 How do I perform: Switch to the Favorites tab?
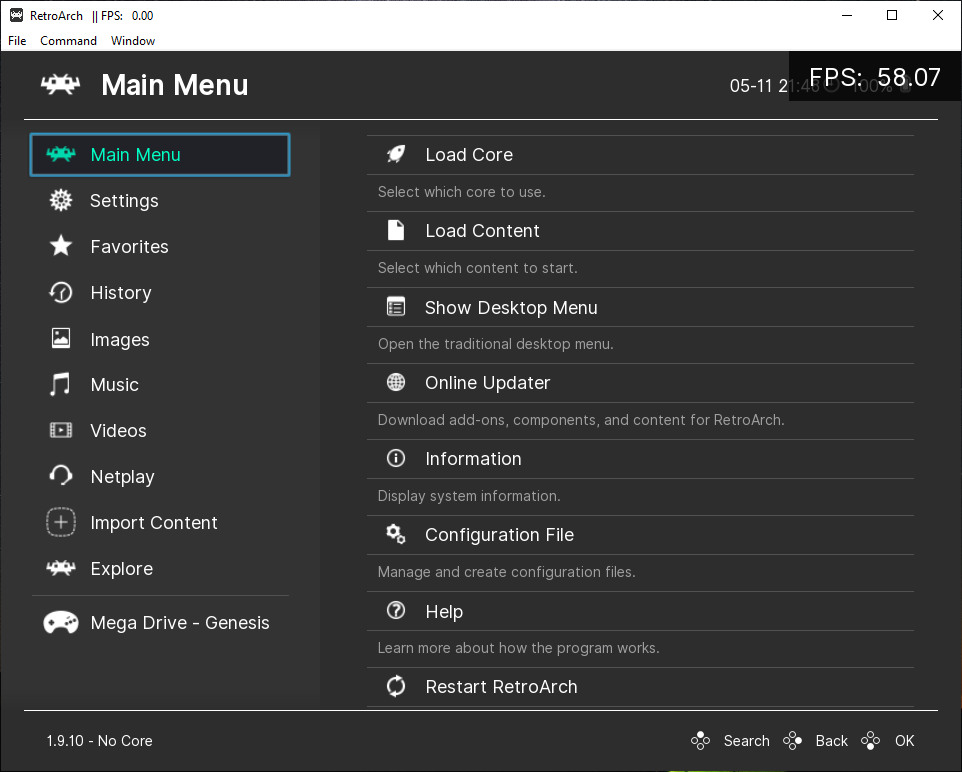pyautogui.click(x=160, y=247)
